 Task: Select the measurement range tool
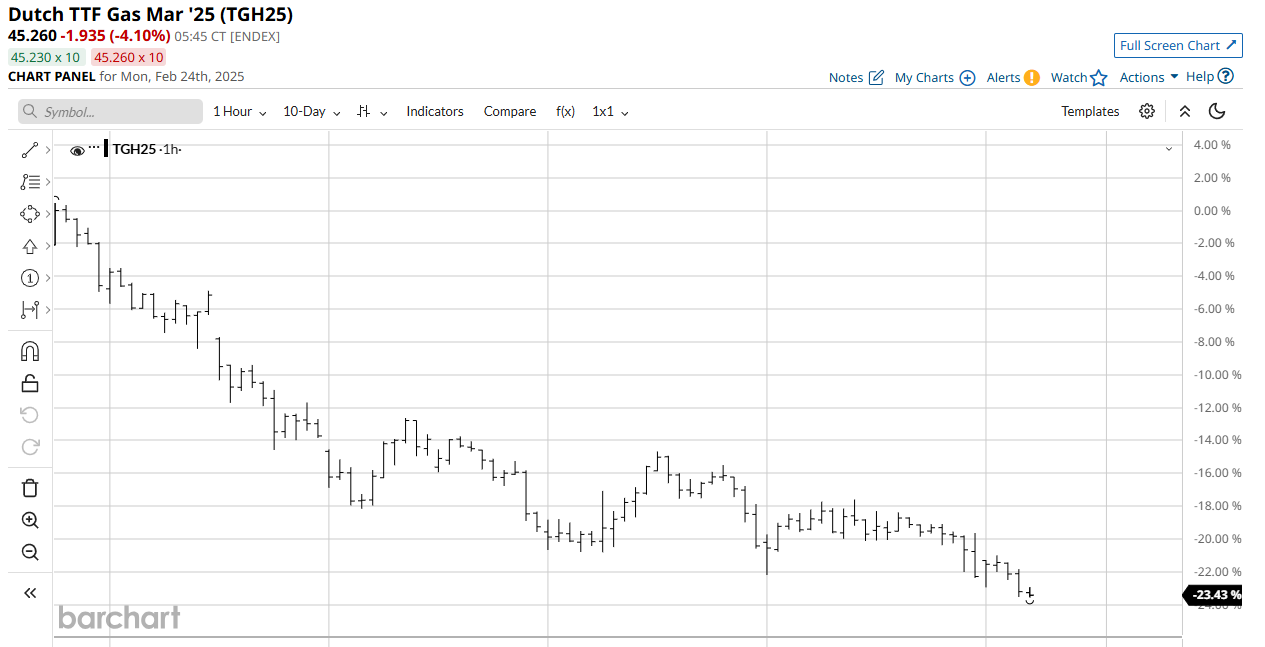point(29,310)
